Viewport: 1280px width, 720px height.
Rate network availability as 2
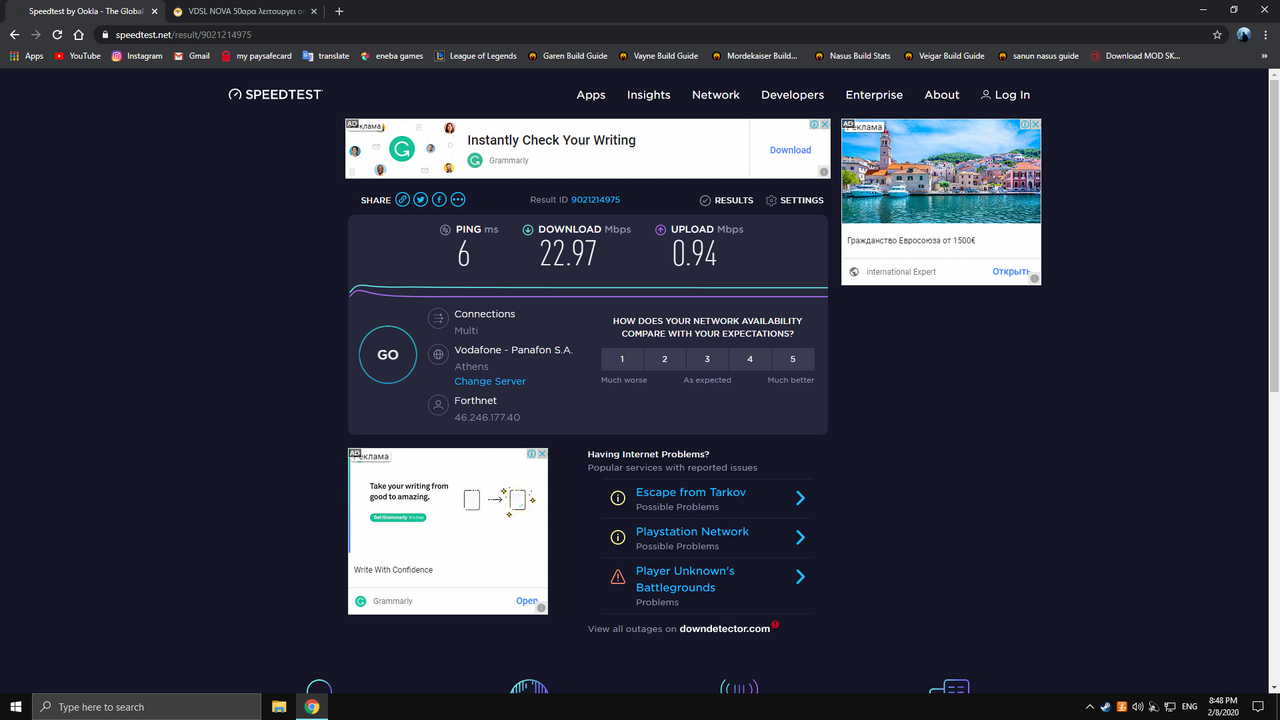[665, 359]
